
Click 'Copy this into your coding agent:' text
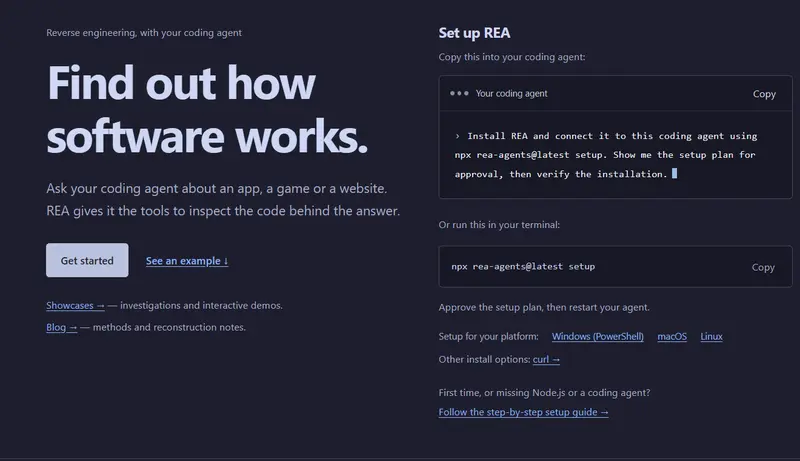pyautogui.click(x=512, y=57)
